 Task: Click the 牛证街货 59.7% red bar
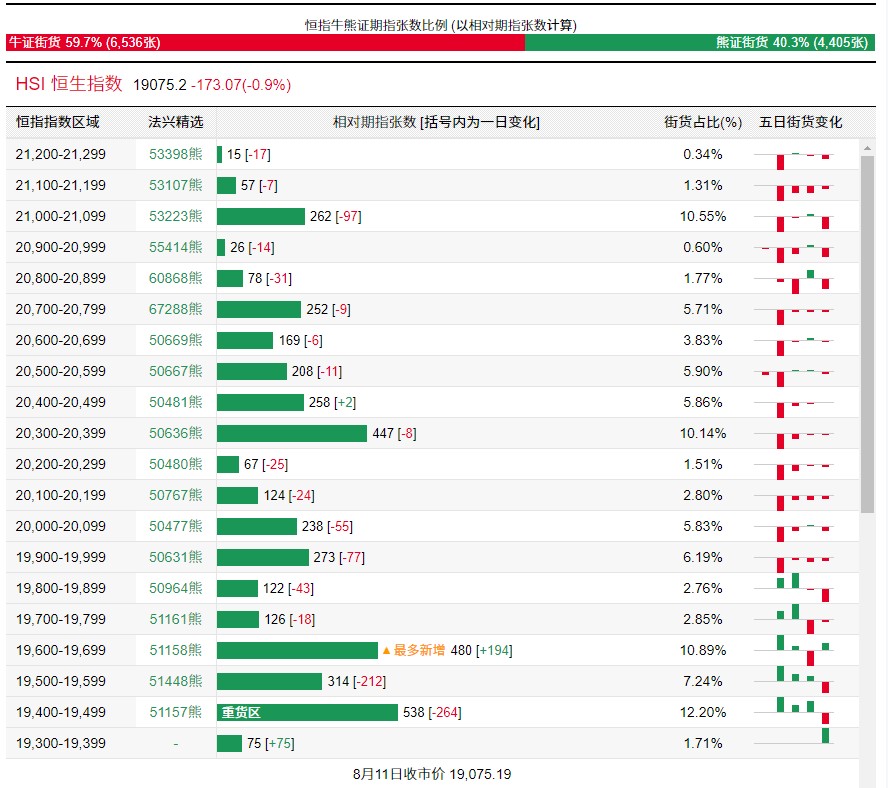[x=265, y=43]
